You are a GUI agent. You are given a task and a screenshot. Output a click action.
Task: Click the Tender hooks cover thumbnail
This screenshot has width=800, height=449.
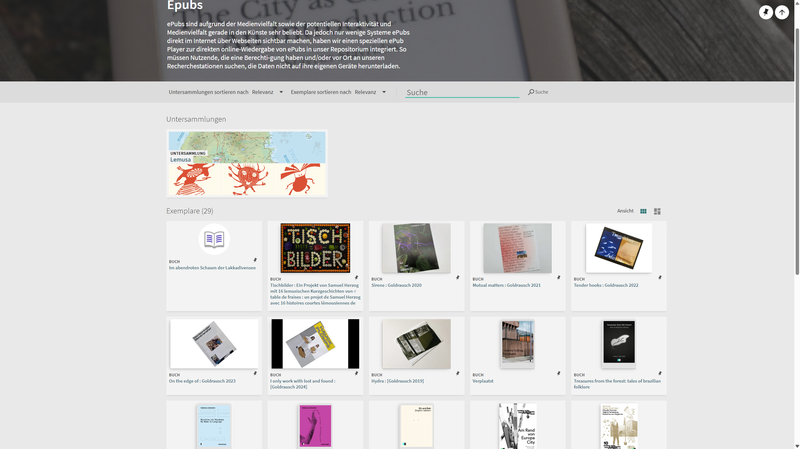619,248
